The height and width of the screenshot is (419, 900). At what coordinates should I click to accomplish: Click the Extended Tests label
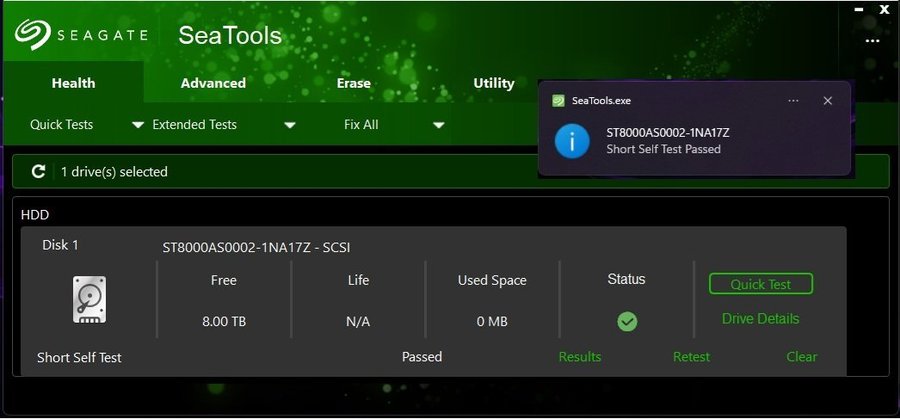pyautogui.click(x=195, y=125)
